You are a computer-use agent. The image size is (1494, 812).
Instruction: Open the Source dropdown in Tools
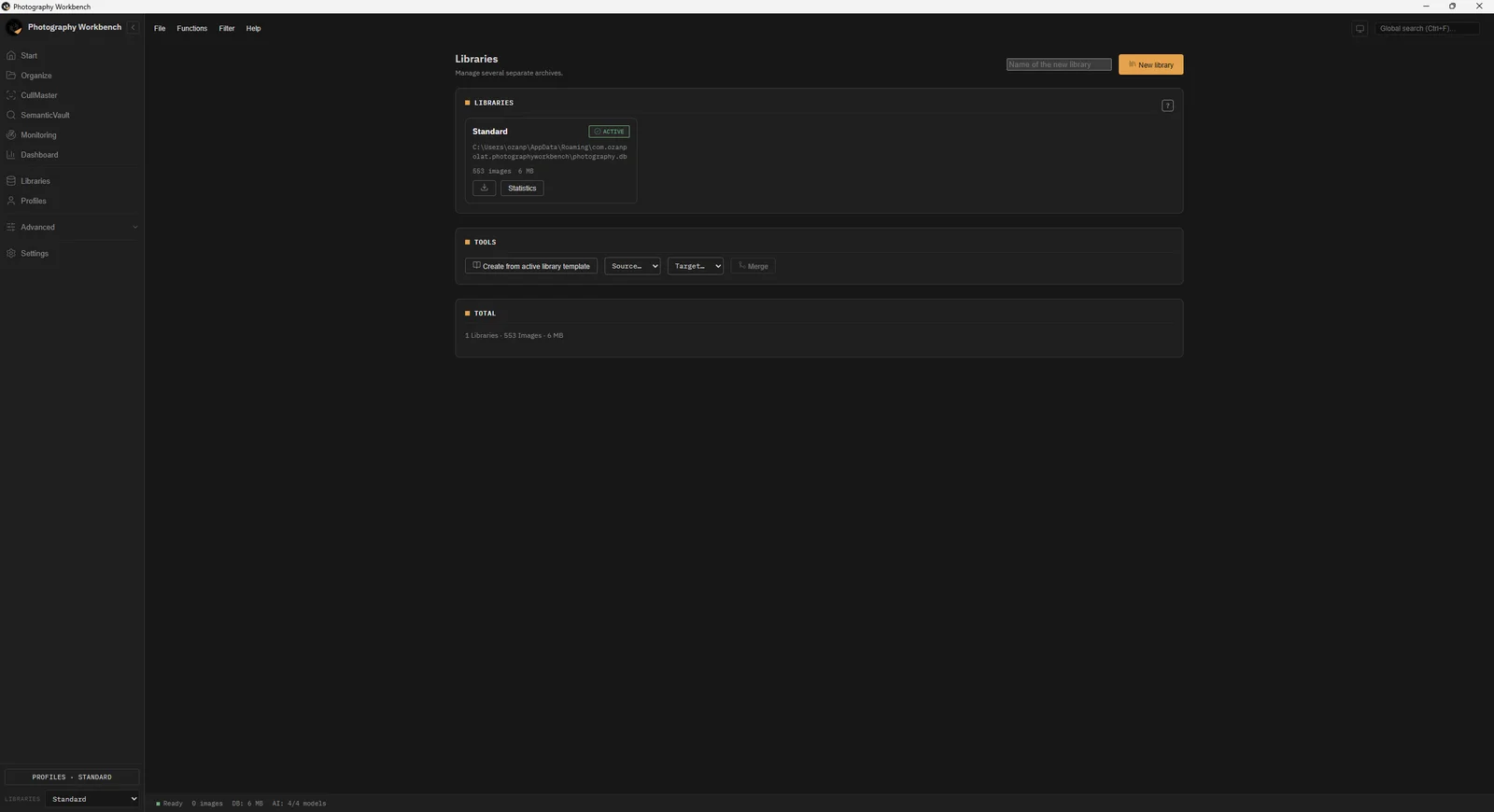pos(632,266)
